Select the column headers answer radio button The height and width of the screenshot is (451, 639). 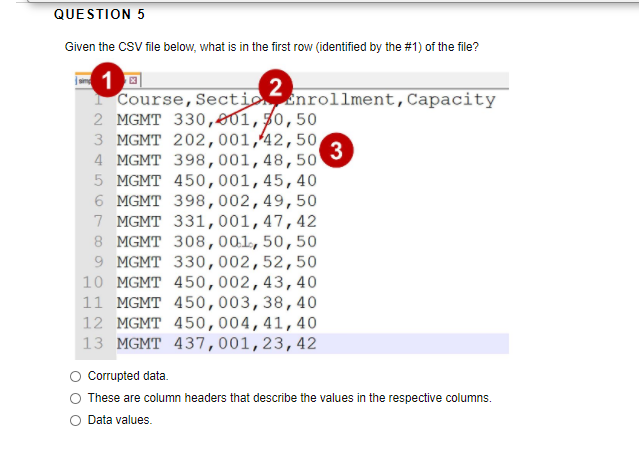(x=75, y=398)
